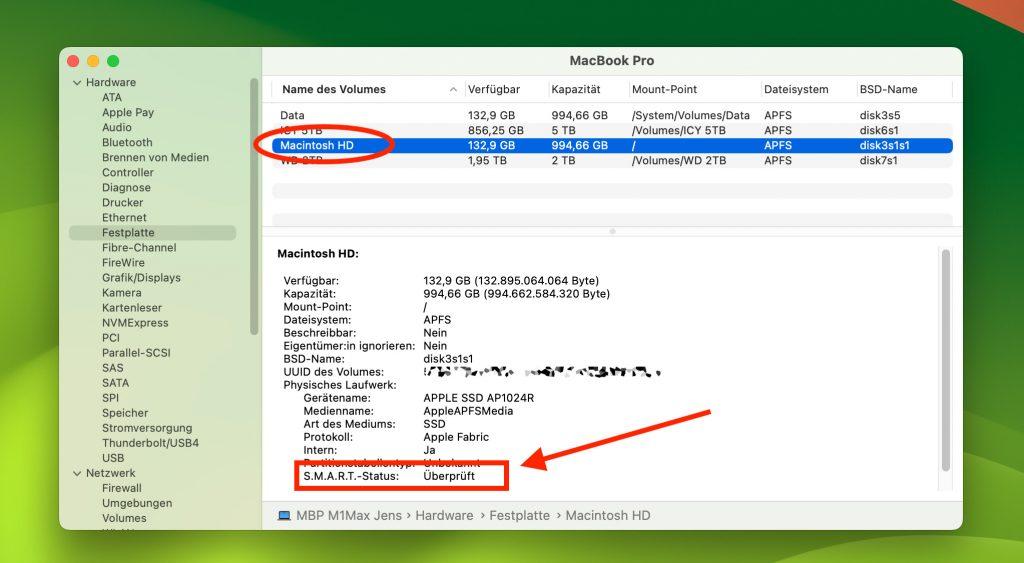Screen dimensions: 1024x563
Task: Open SAS in the sidebar
Action: point(112,368)
